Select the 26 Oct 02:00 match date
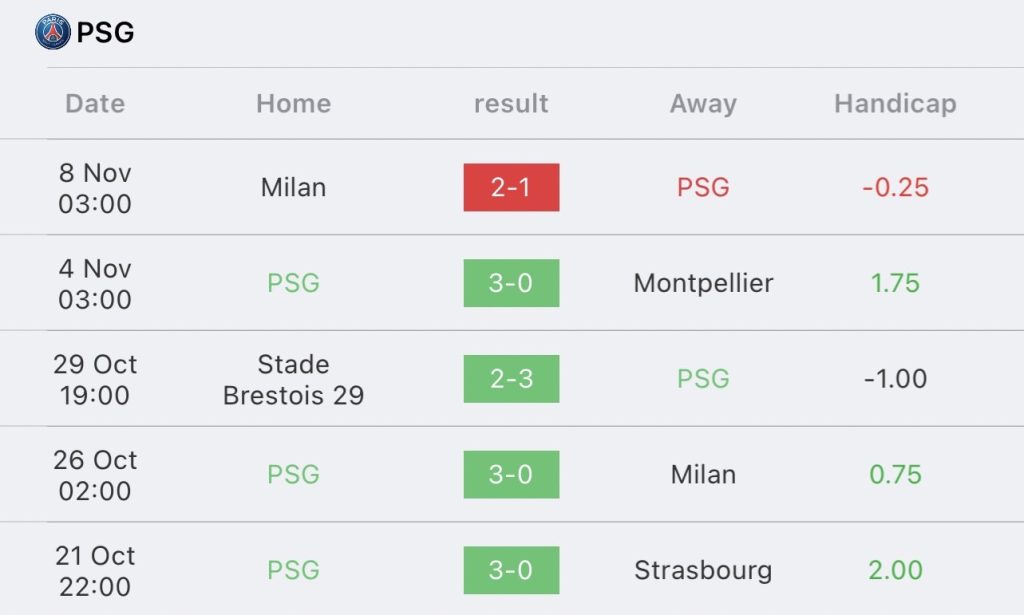This screenshot has height=615, width=1024. point(95,475)
